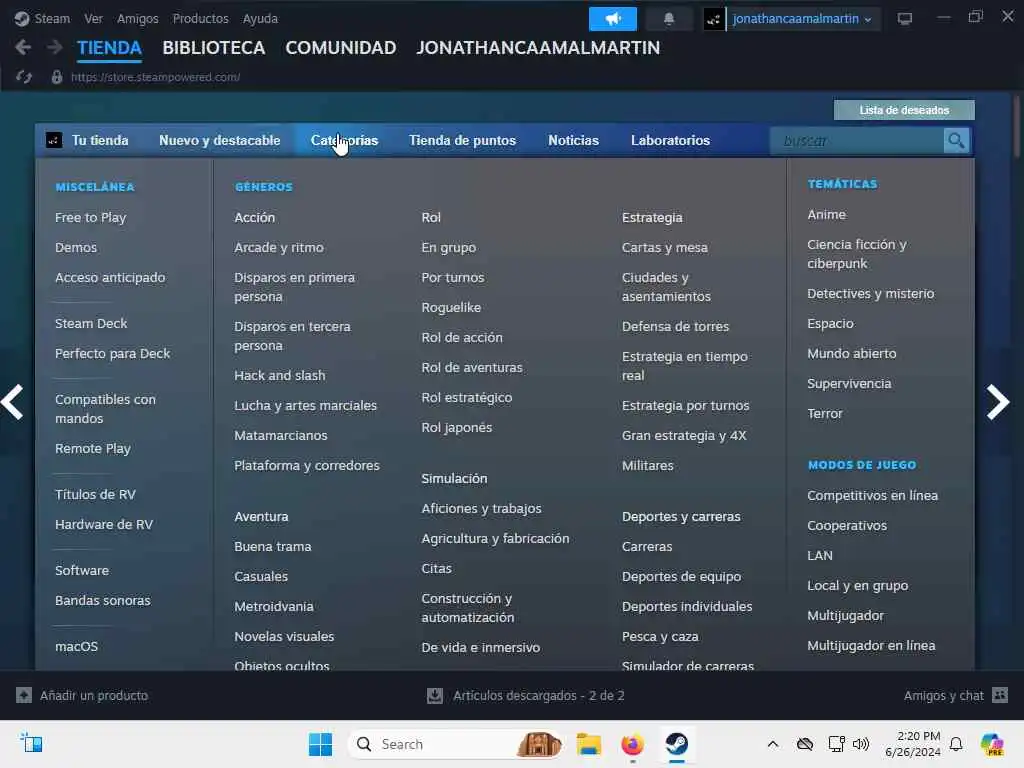Go back with the left arrow
1024x768 pixels.
pos(23,47)
